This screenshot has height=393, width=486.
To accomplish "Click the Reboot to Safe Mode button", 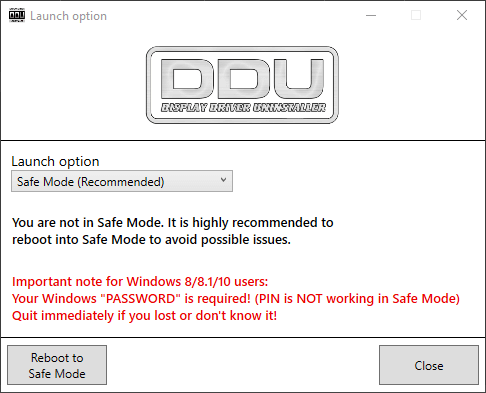I will (57, 365).
